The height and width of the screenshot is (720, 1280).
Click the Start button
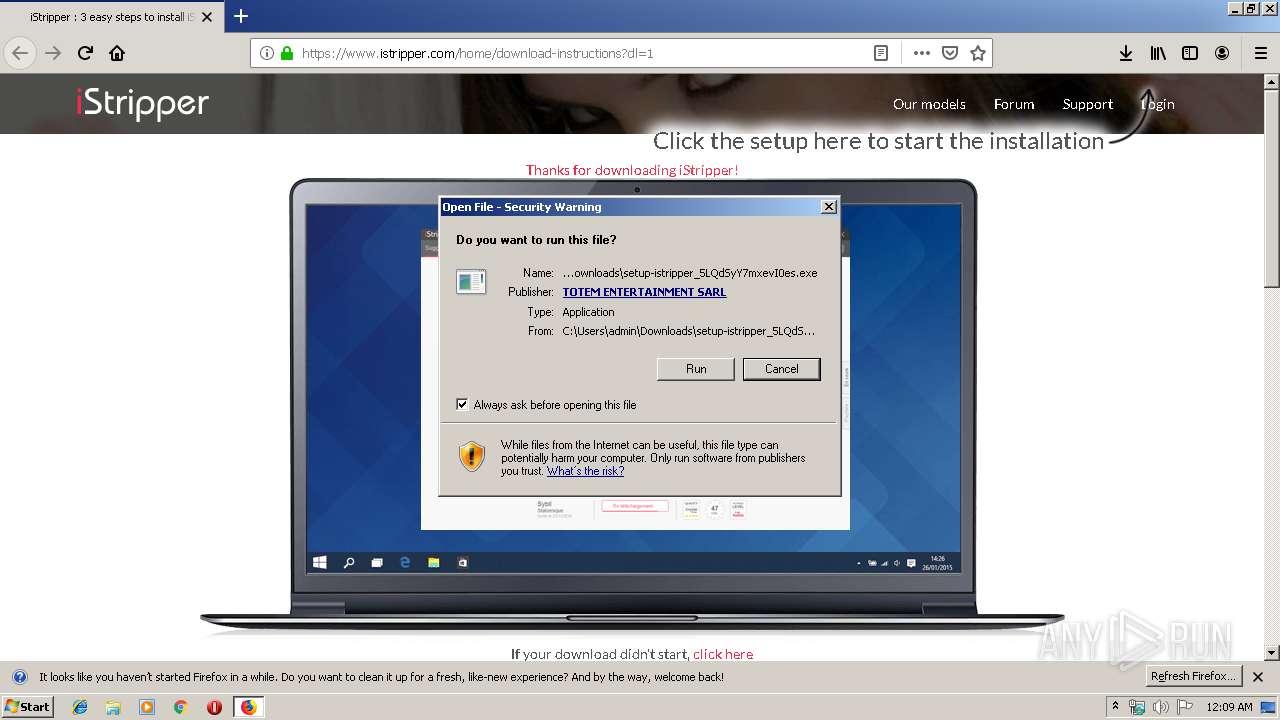[28, 706]
